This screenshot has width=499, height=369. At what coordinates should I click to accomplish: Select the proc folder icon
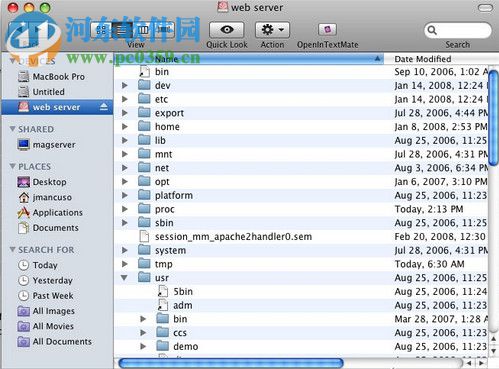144,209
